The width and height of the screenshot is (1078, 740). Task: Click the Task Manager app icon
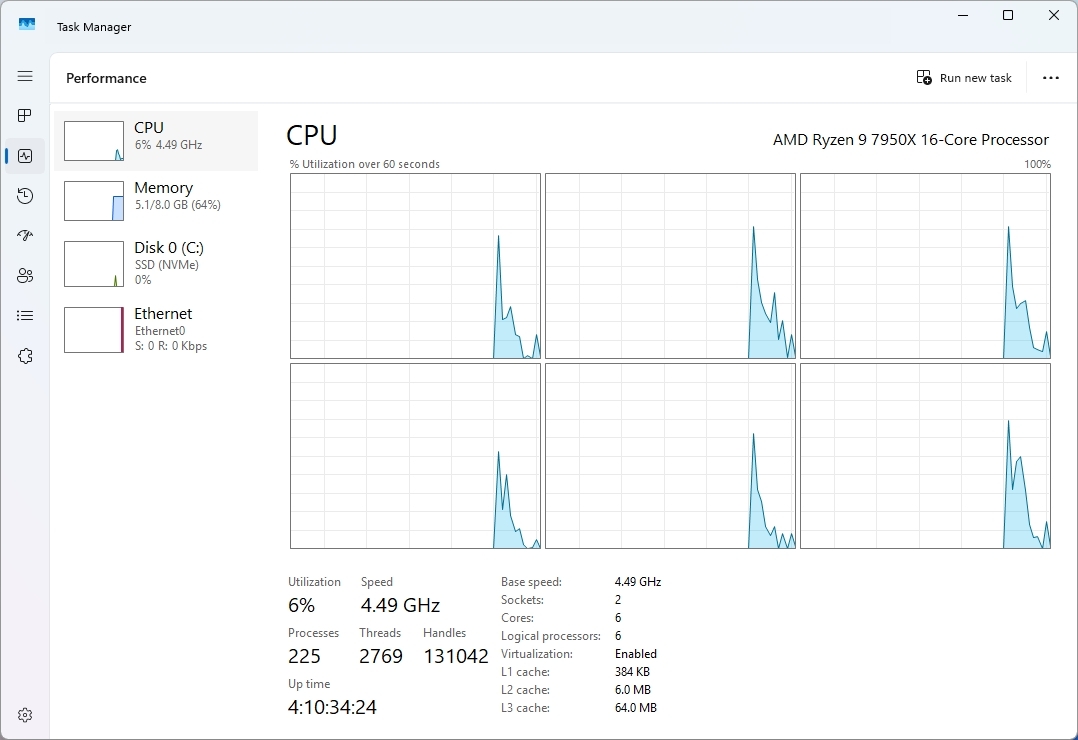click(27, 24)
